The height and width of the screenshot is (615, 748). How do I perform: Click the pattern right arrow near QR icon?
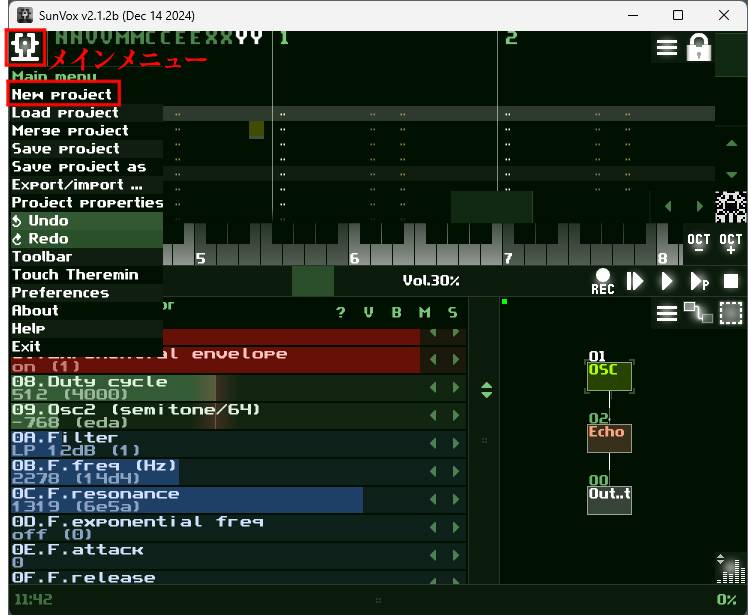coord(699,206)
